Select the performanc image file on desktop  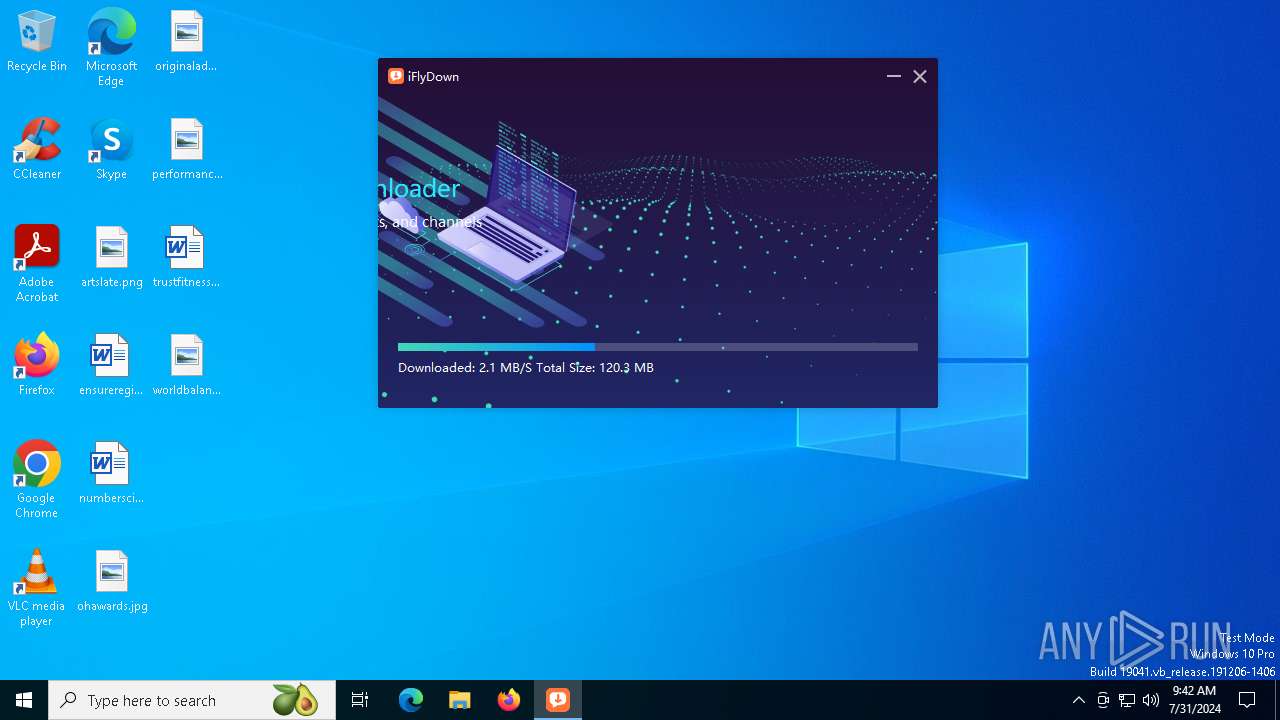(x=187, y=150)
